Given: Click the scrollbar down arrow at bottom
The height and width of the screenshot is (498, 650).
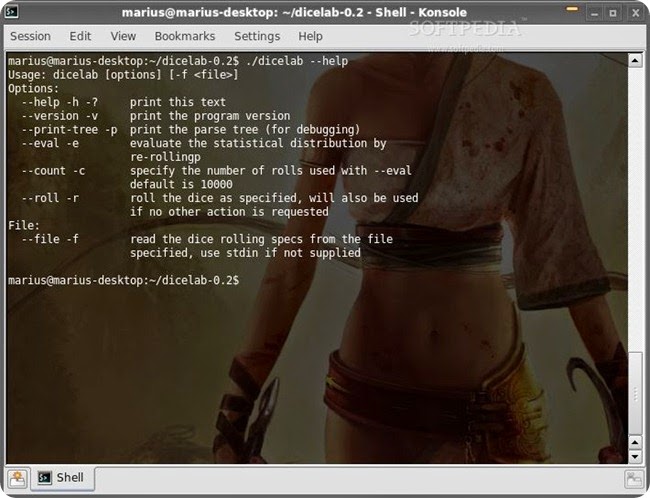Looking at the screenshot, I should (635, 457).
